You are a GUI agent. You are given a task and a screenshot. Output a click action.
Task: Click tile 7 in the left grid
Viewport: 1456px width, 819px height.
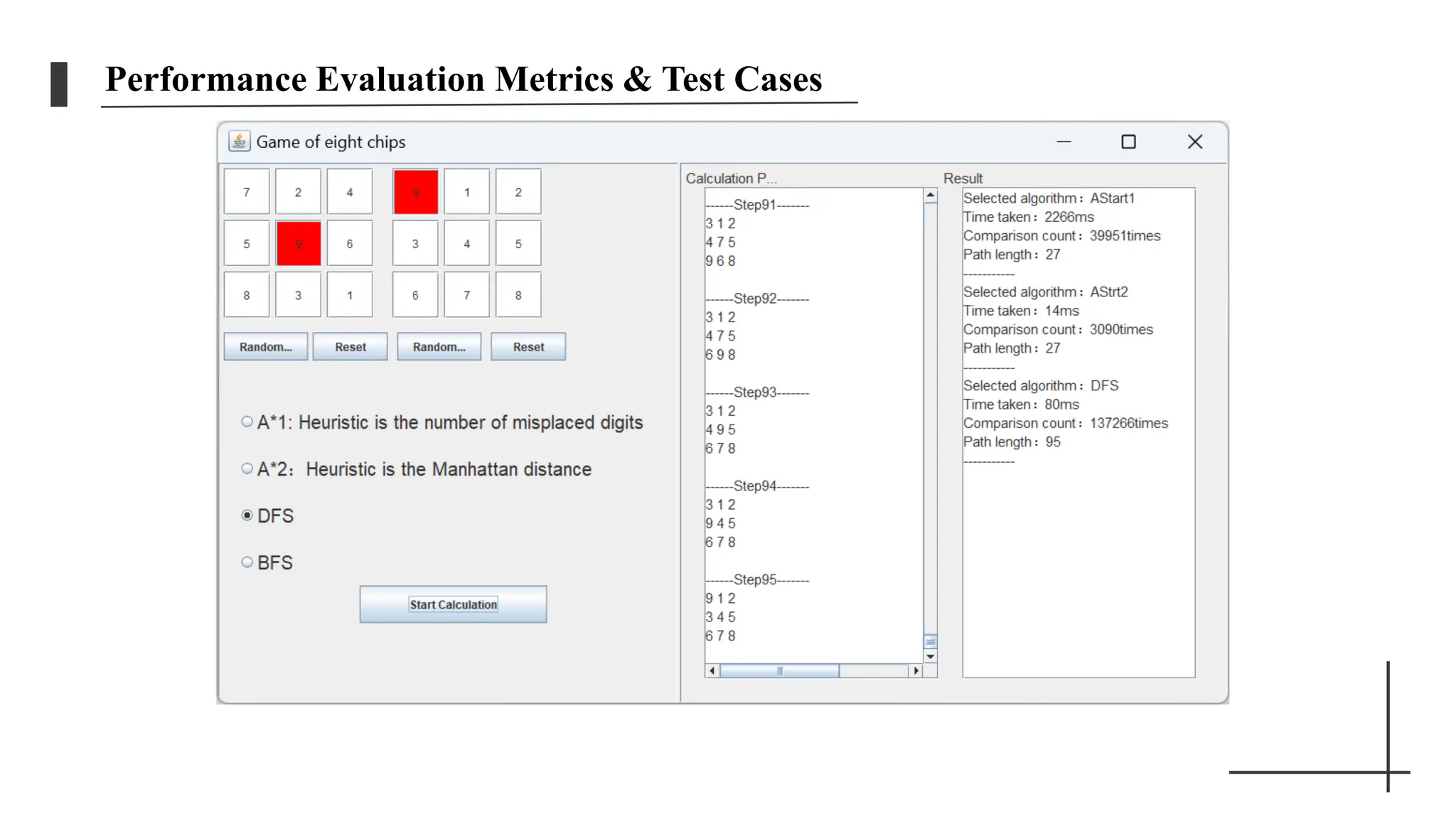coord(247,191)
